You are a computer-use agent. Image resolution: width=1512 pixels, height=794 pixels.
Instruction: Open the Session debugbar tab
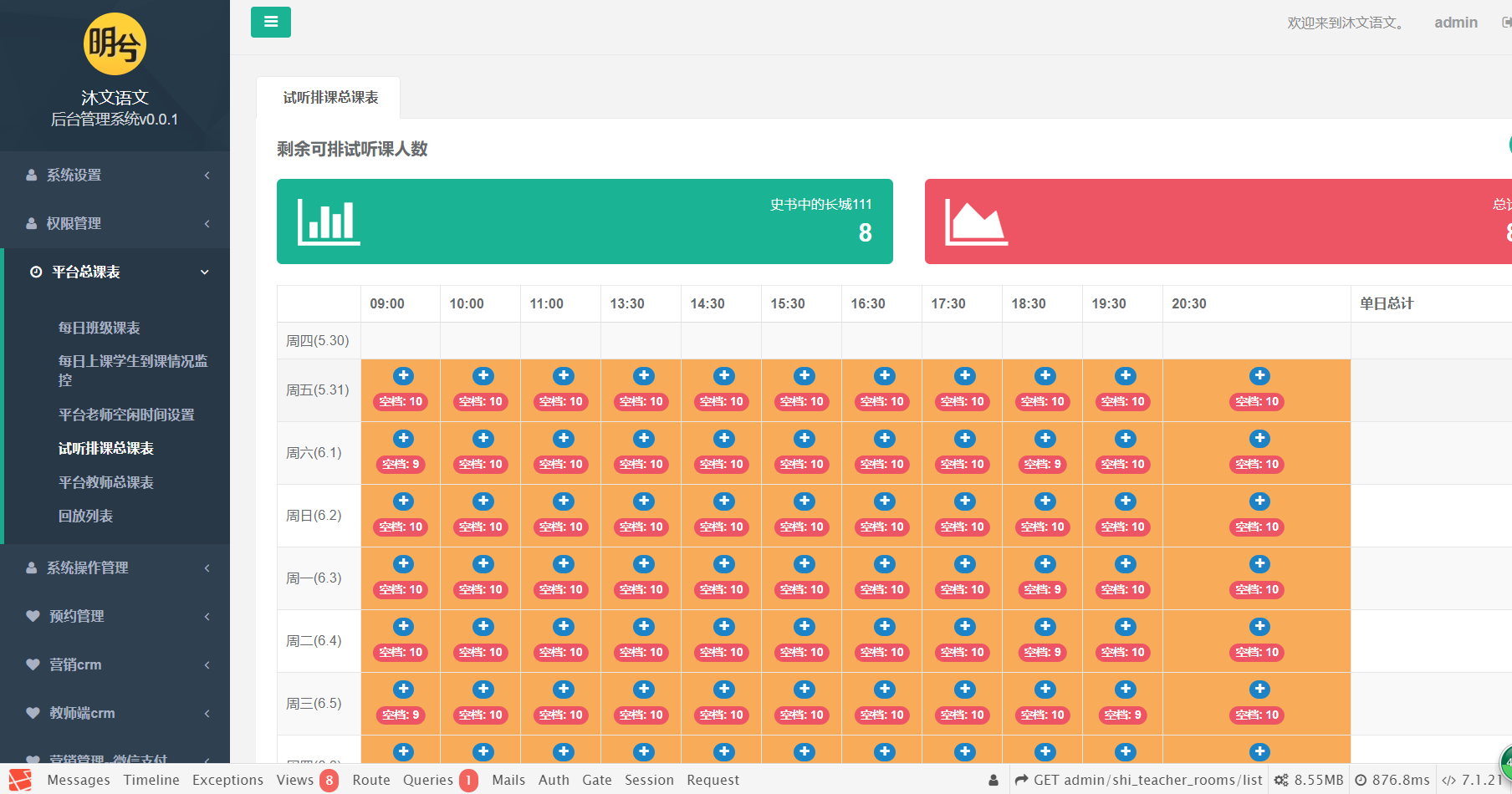(x=649, y=780)
